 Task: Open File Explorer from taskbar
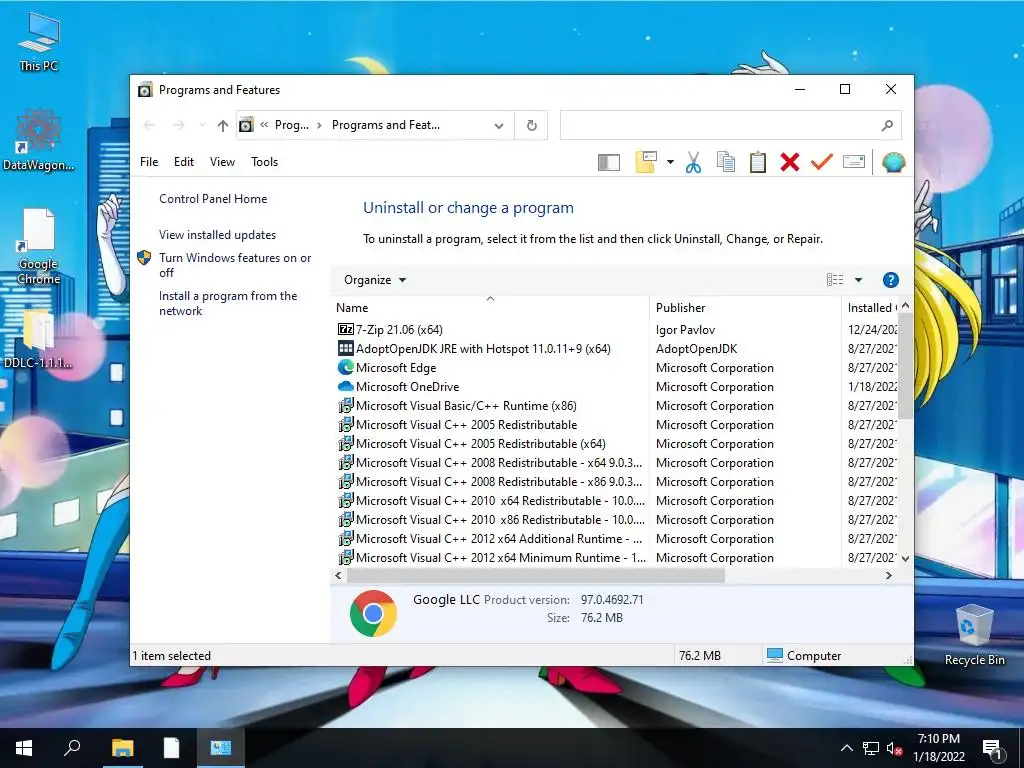click(122, 748)
